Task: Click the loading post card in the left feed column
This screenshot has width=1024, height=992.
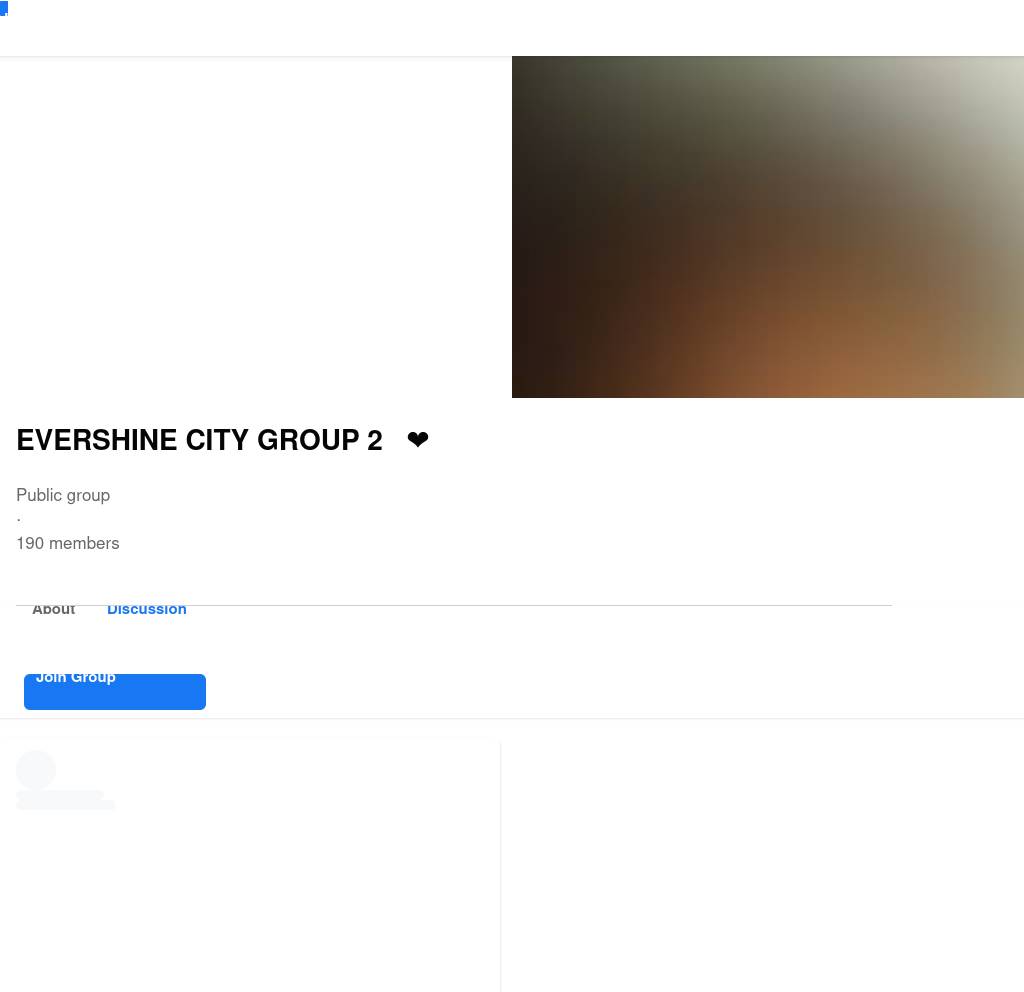Action: click(x=250, y=867)
